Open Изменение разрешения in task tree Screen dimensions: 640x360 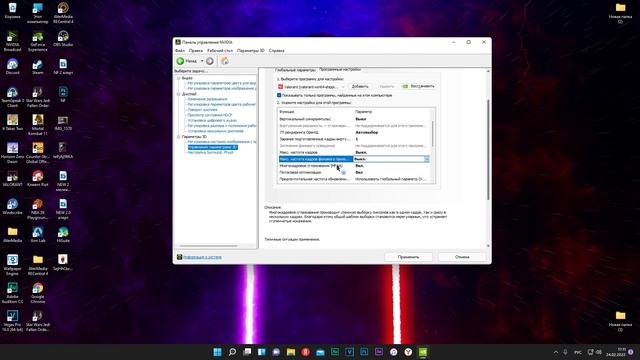point(207,99)
